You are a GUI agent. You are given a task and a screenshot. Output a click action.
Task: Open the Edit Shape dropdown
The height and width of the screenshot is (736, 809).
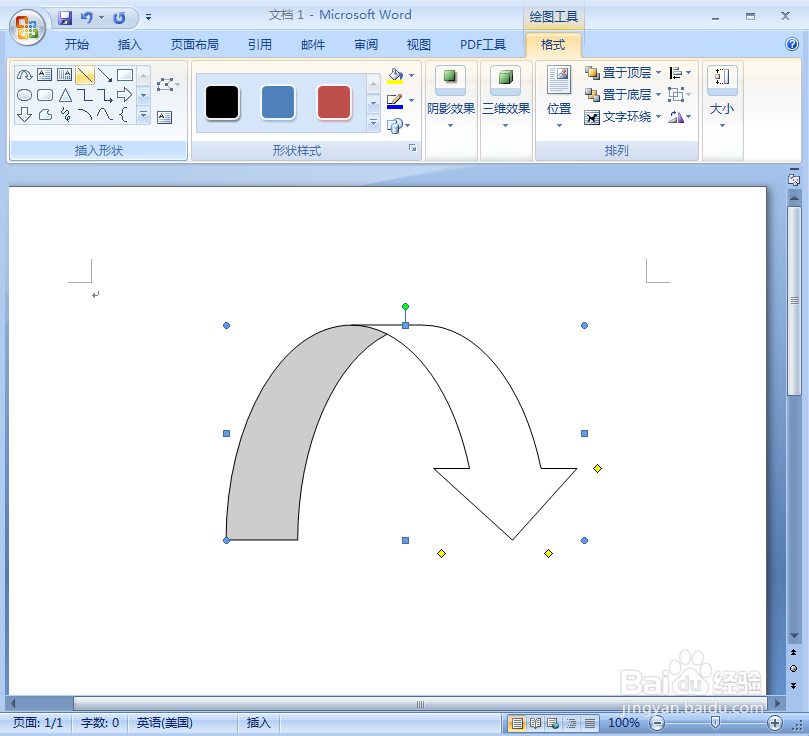[x=168, y=84]
